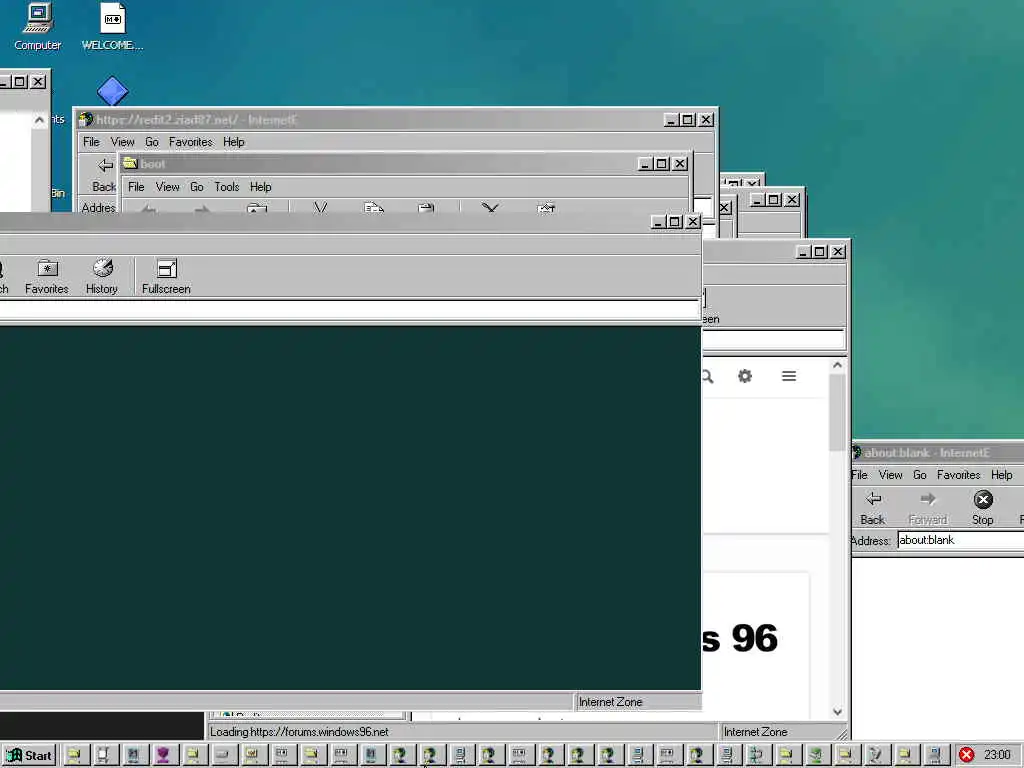1024x768 pixels.
Task: Click Forward in the about:blank browser
Action: pyautogui.click(x=927, y=507)
